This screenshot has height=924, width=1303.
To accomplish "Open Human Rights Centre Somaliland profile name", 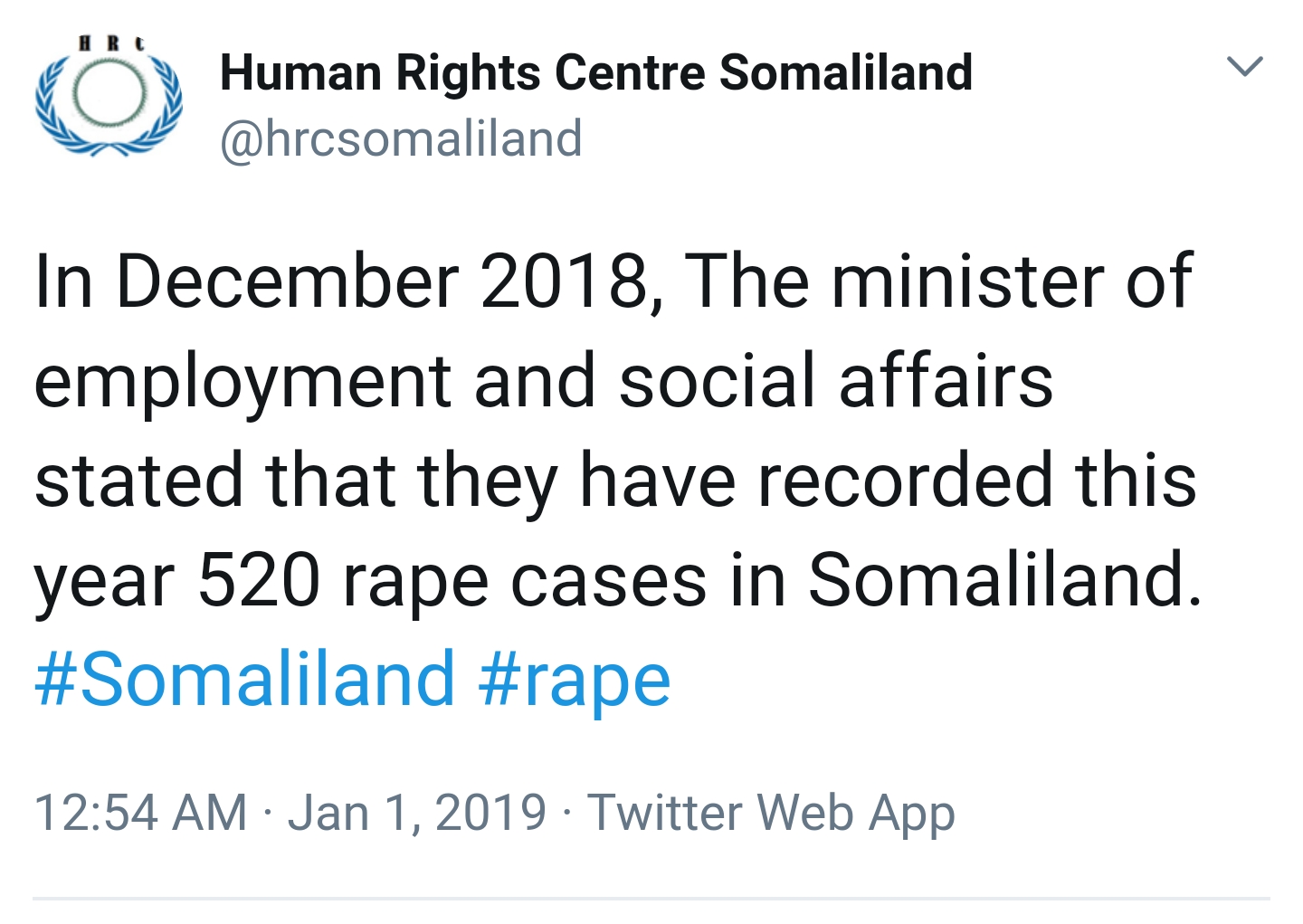I will point(596,72).
